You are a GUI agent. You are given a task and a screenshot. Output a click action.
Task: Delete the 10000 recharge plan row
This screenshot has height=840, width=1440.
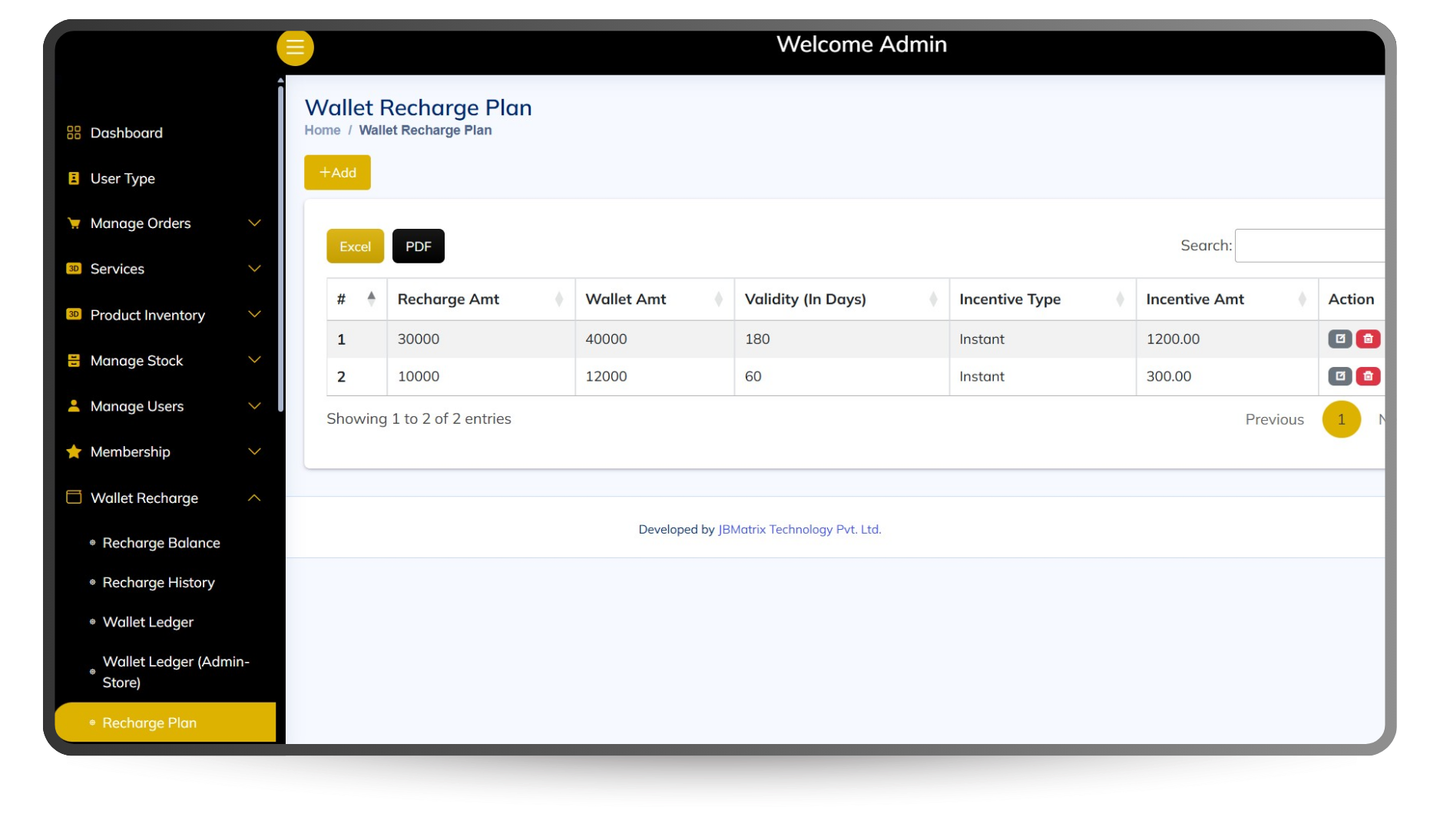click(1368, 376)
